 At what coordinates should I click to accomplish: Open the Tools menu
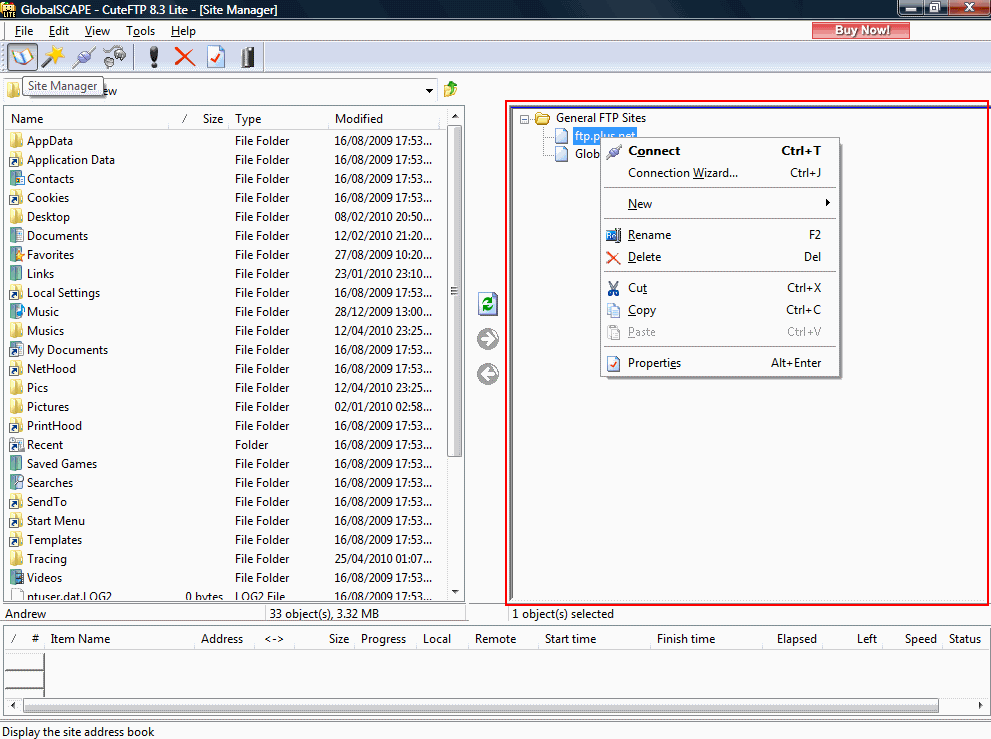140,31
